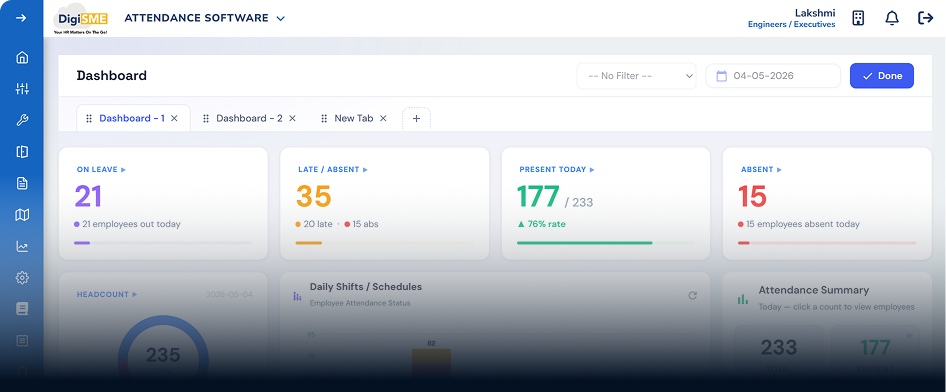Open the door/panel sidebar icon
The width and height of the screenshot is (946, 392).
coord(22,151)
